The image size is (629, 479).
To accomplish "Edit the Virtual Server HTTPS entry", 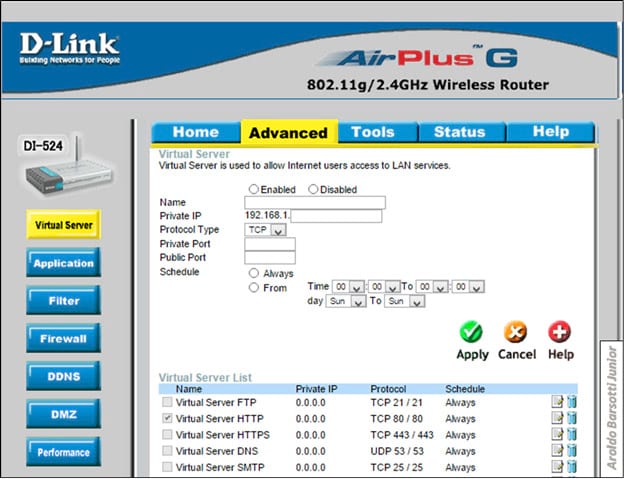I will point(557,434).
